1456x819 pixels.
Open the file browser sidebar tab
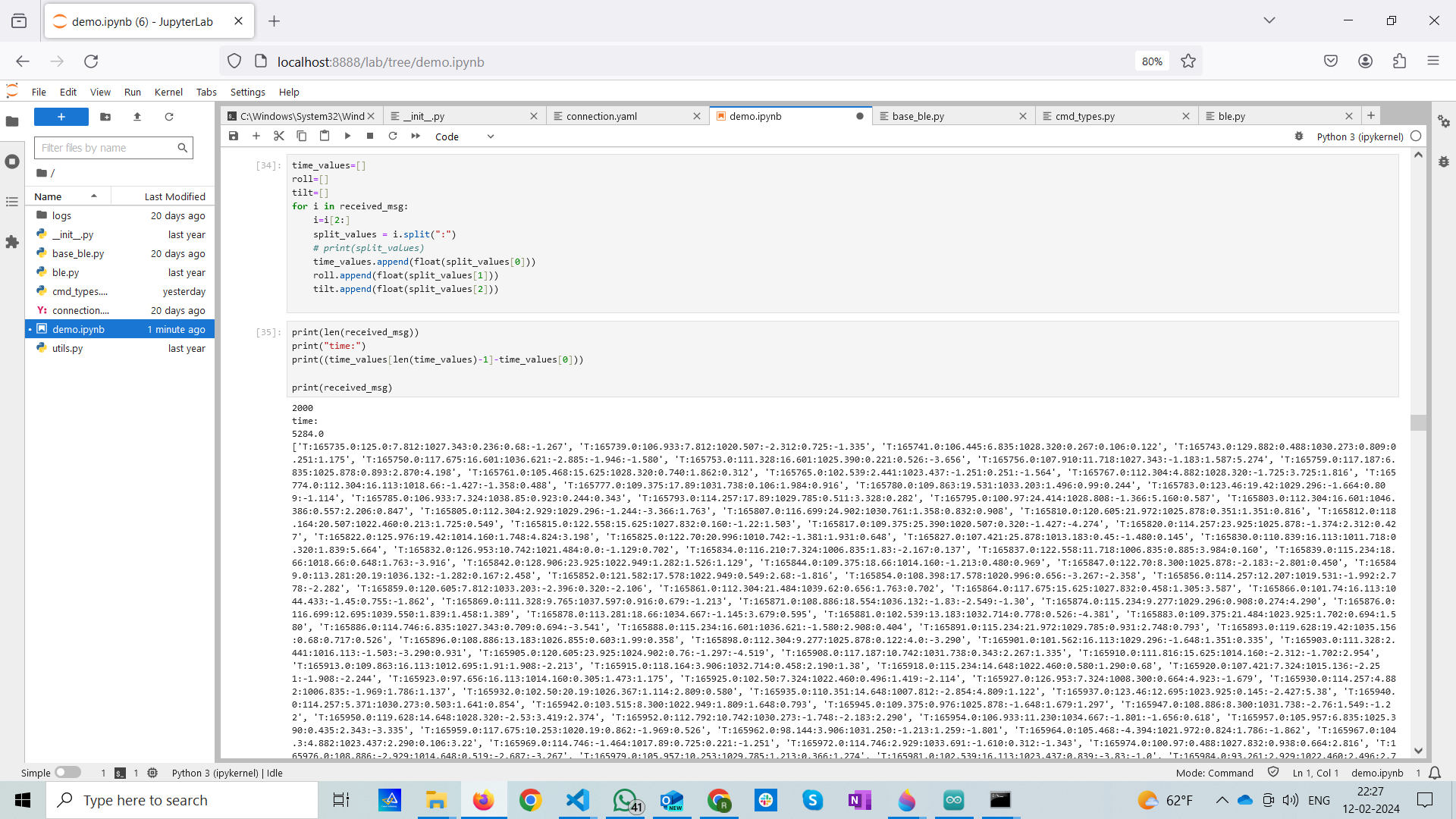click(12, 121)
